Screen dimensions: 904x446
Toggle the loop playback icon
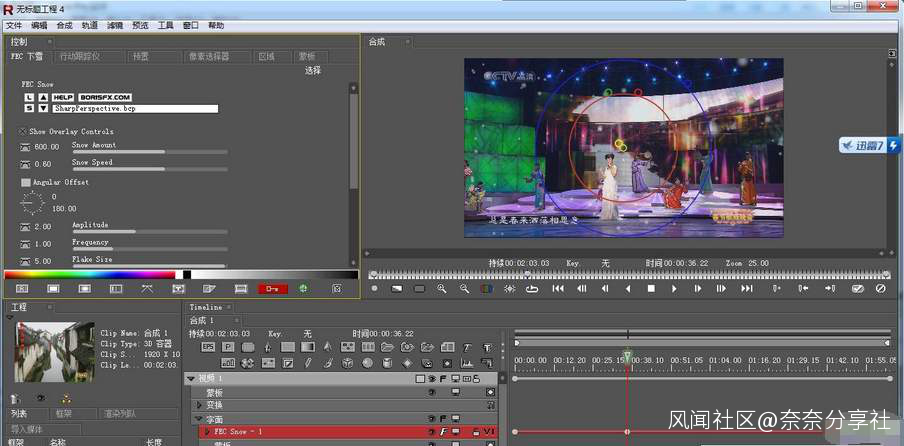pyautogui.click(x=532, y=289)
